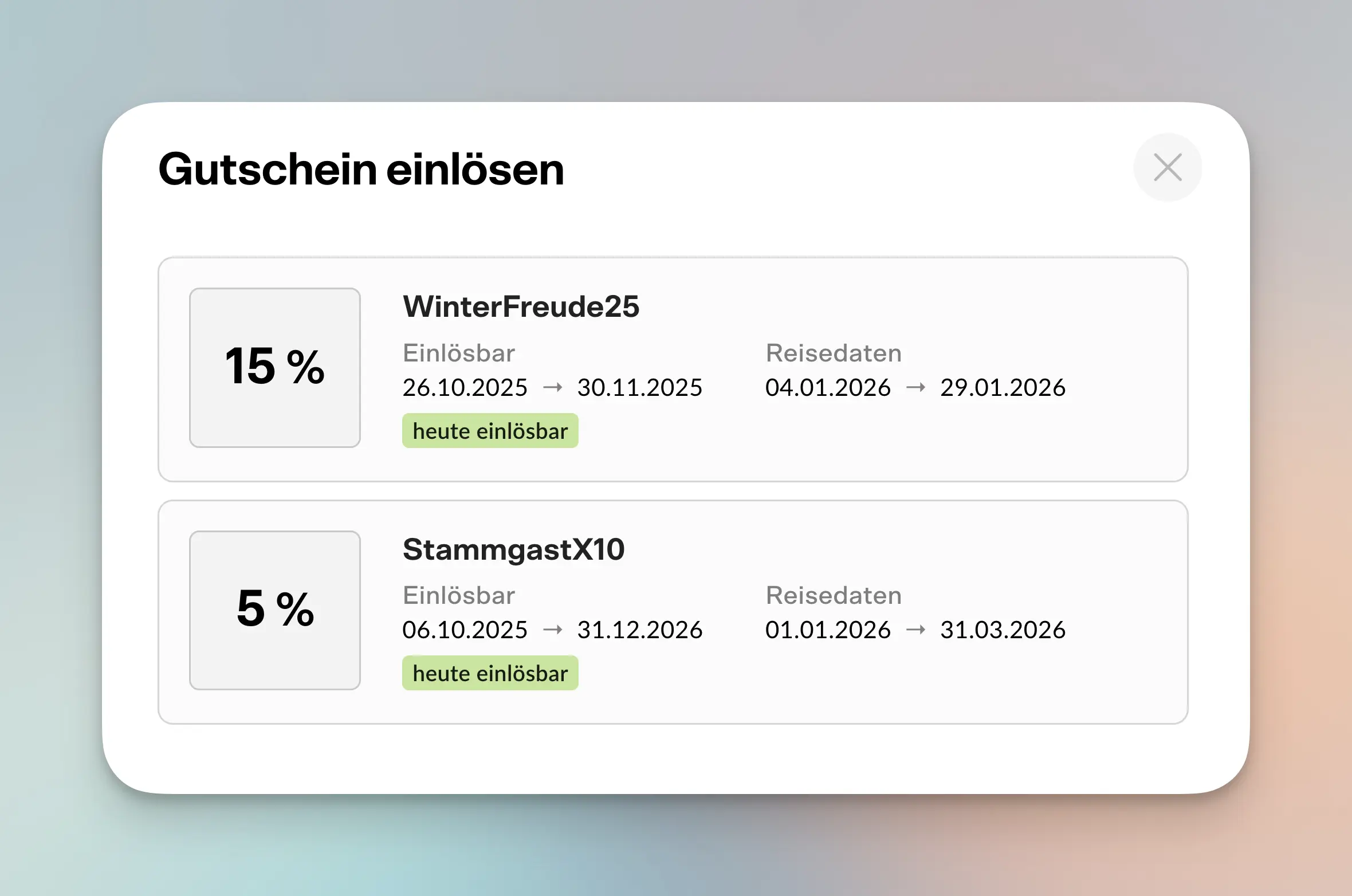This screenshot has width=1352, height=896.
Task: Click the 01.01.2026 travel start date
Action: pos(828,630)
